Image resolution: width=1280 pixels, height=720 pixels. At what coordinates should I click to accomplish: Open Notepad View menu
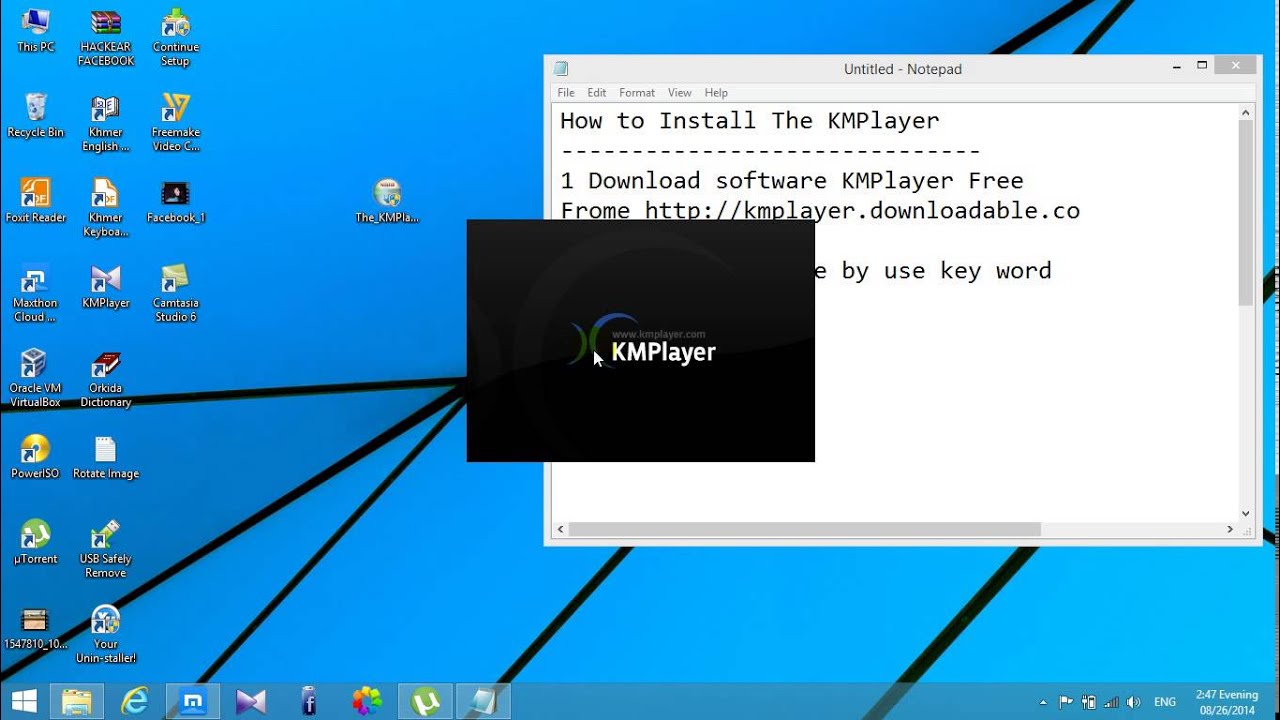point(680,92)
